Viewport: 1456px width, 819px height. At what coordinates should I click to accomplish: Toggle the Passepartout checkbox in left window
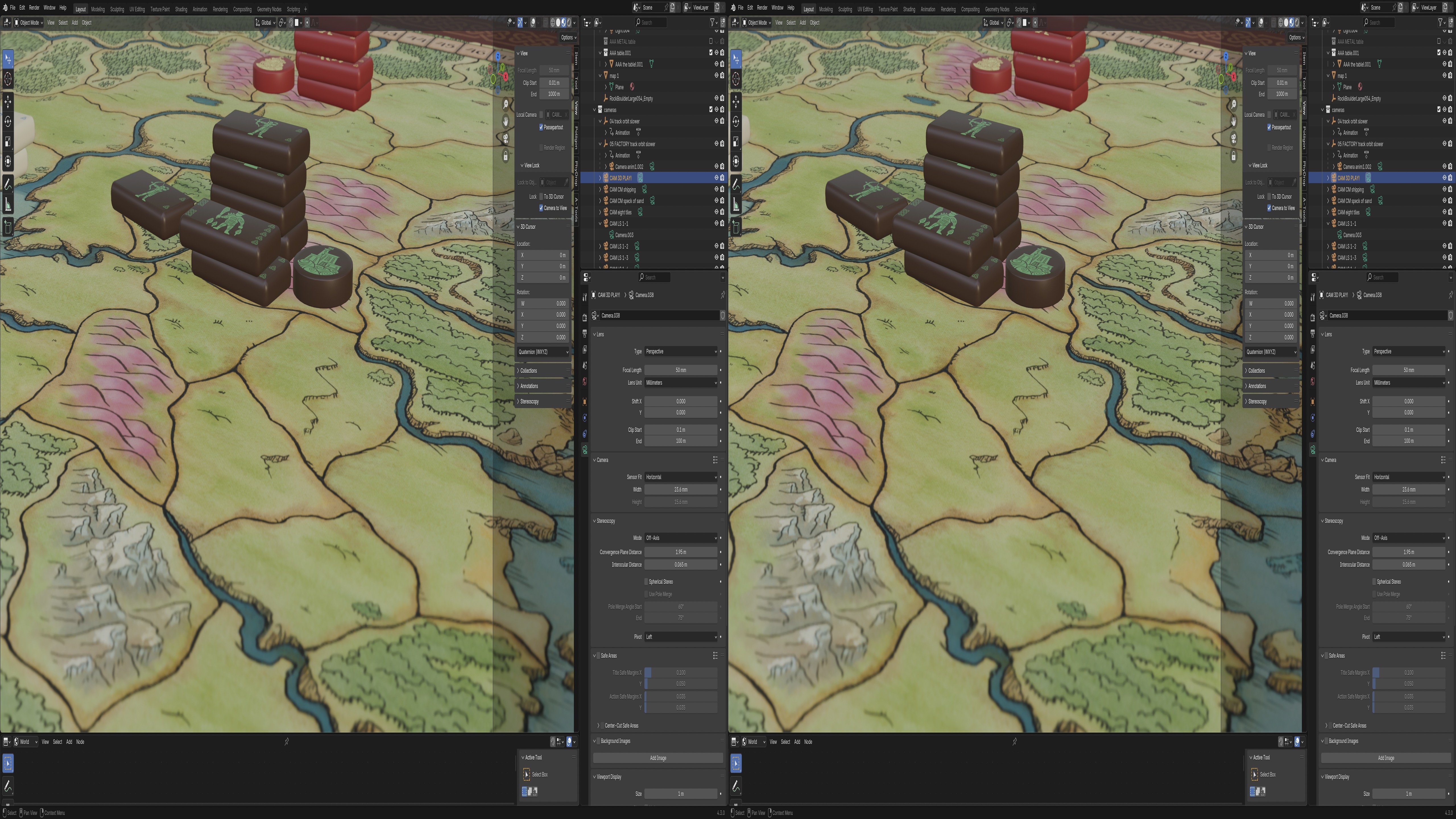click(x=541, y=127)
